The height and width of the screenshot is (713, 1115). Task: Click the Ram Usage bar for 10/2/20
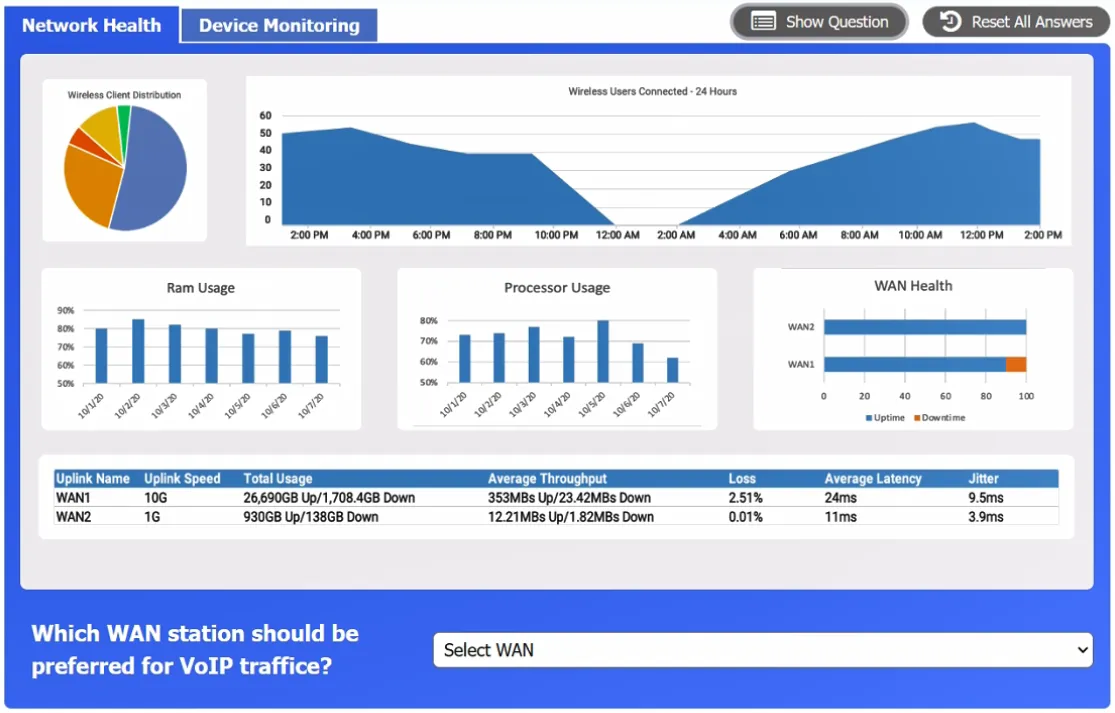pos(138,351)
